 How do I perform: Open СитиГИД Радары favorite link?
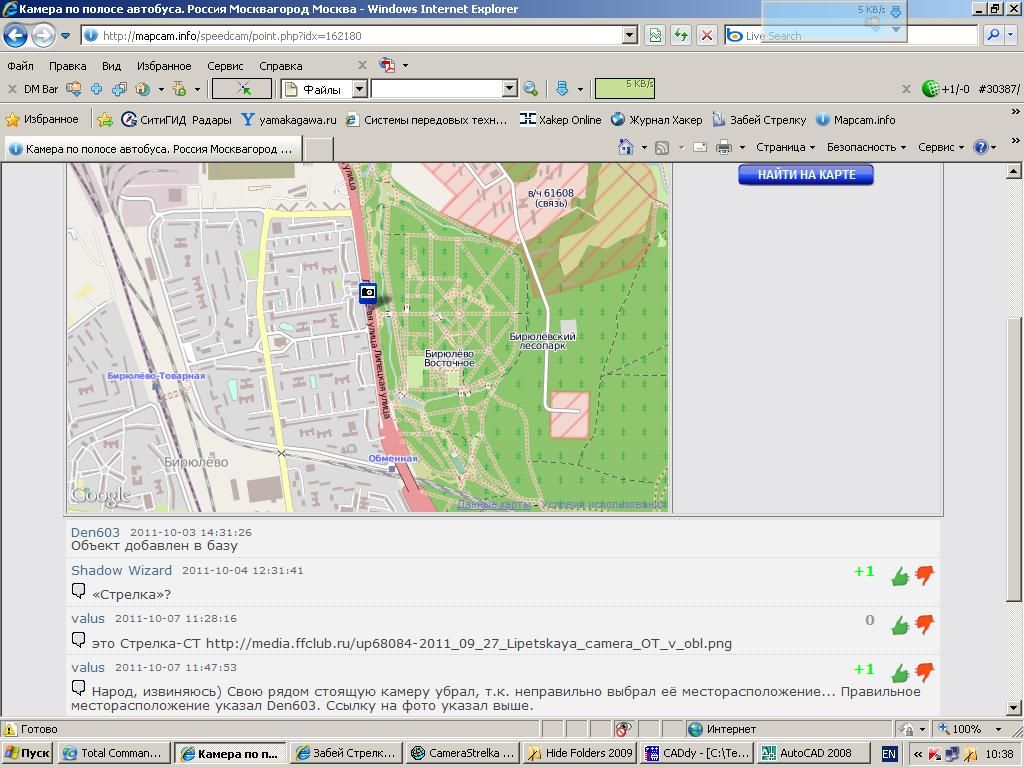tap(176, 120)
